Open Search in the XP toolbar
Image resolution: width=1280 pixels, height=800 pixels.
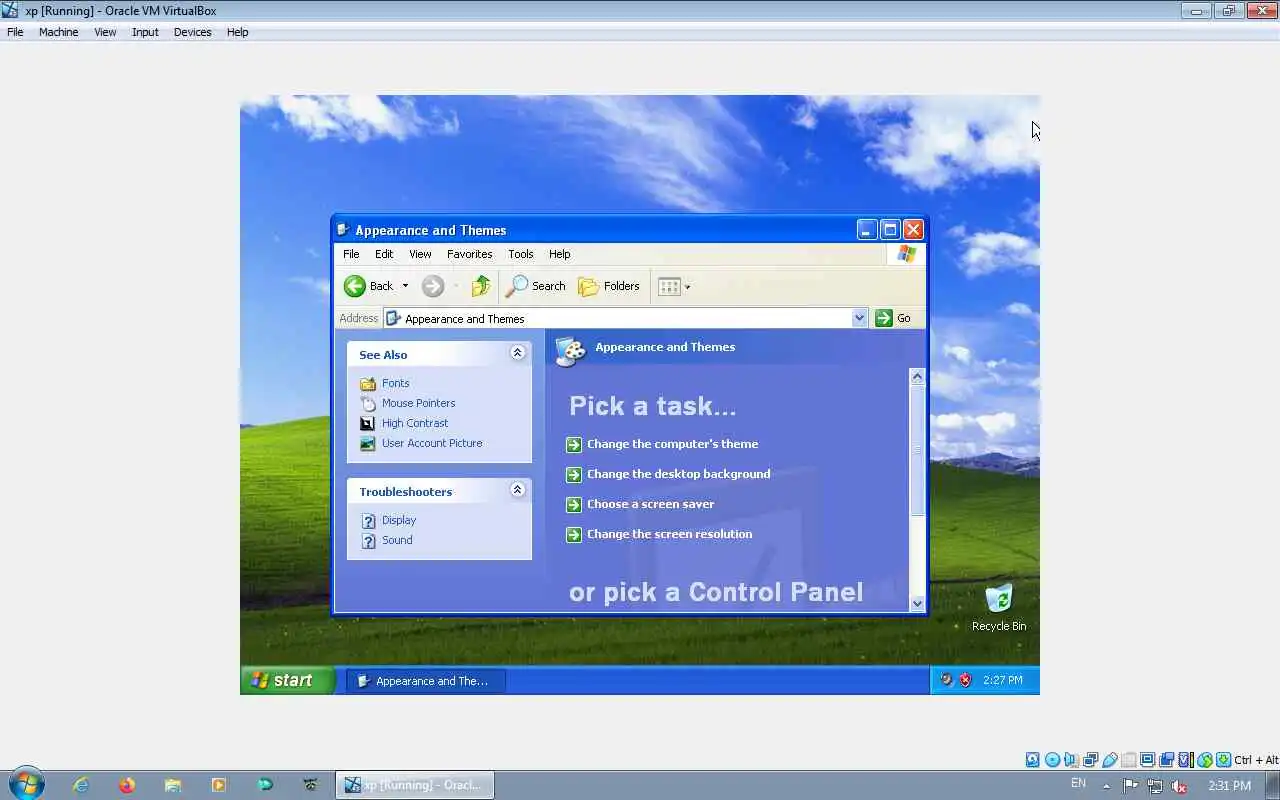pos(536,286)
